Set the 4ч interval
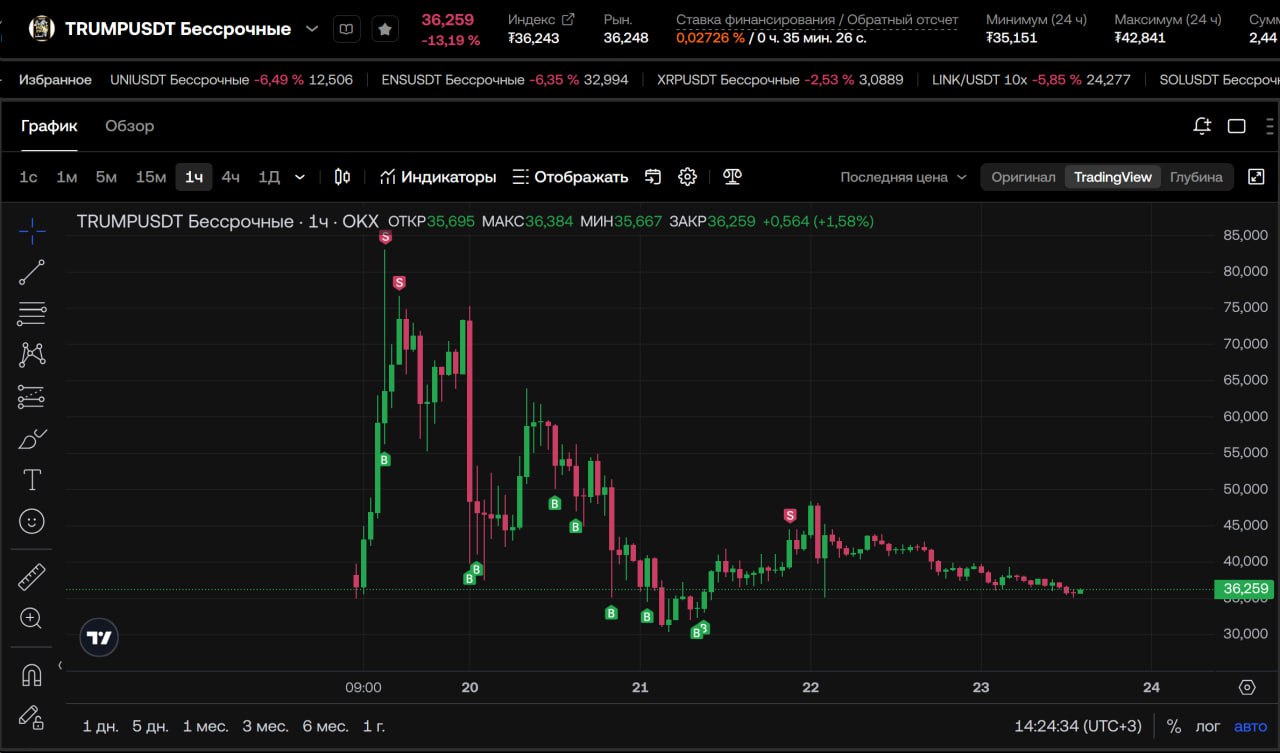This screenshot has height=753, width=1280. (231, 177)
